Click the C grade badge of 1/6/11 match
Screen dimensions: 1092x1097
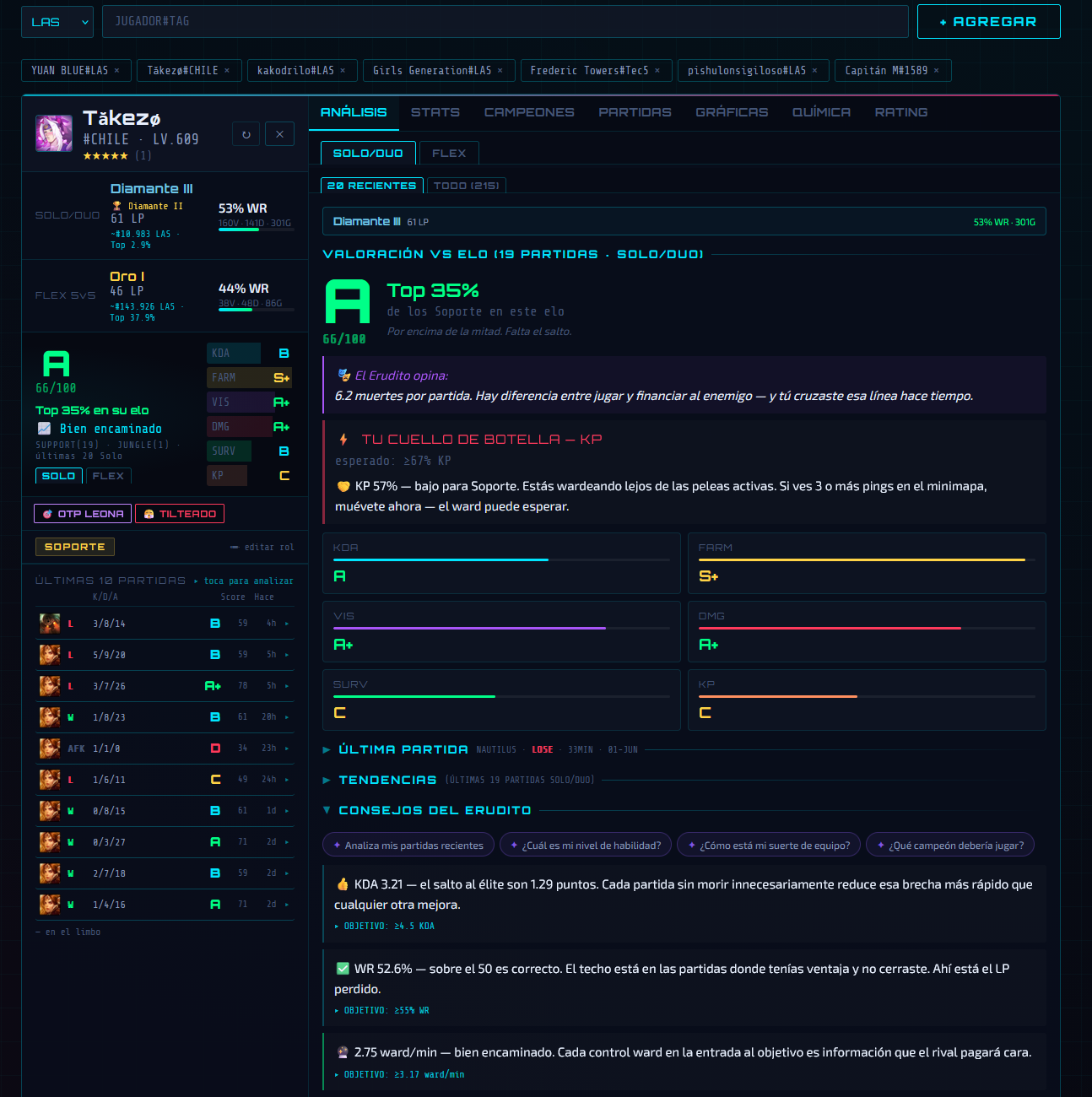tap(215, 780)
